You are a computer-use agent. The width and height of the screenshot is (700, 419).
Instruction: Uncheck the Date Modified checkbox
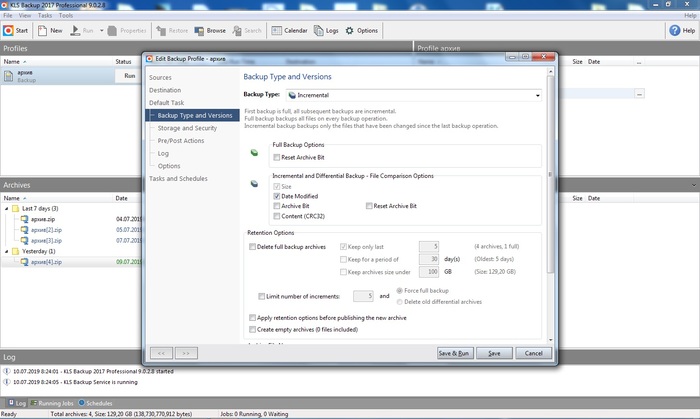(277, 196)
